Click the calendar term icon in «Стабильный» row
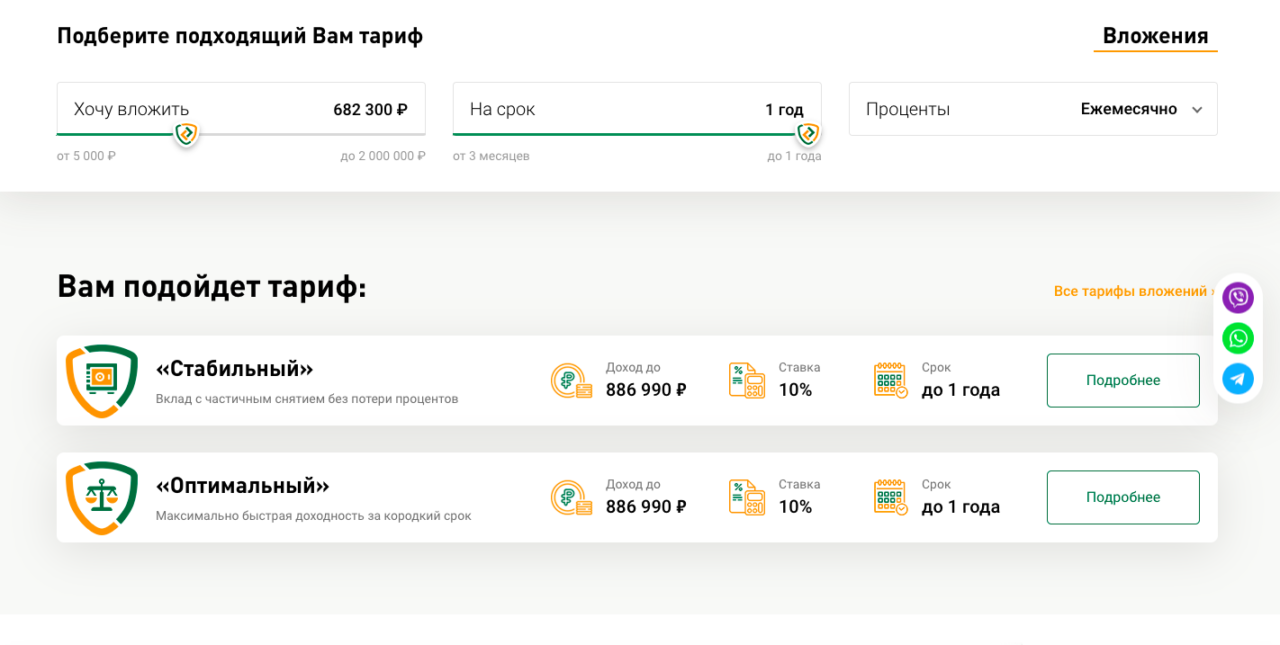Image resolution: width=1280 pixels, height=645 pixels. tap(890, 380)
